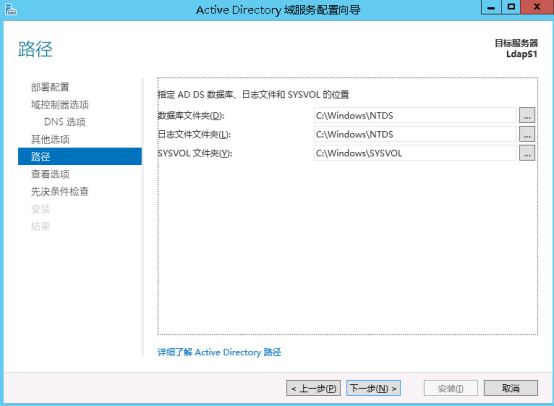
Task: Continue with 下一步(N) button
Action: pos(373,388)
